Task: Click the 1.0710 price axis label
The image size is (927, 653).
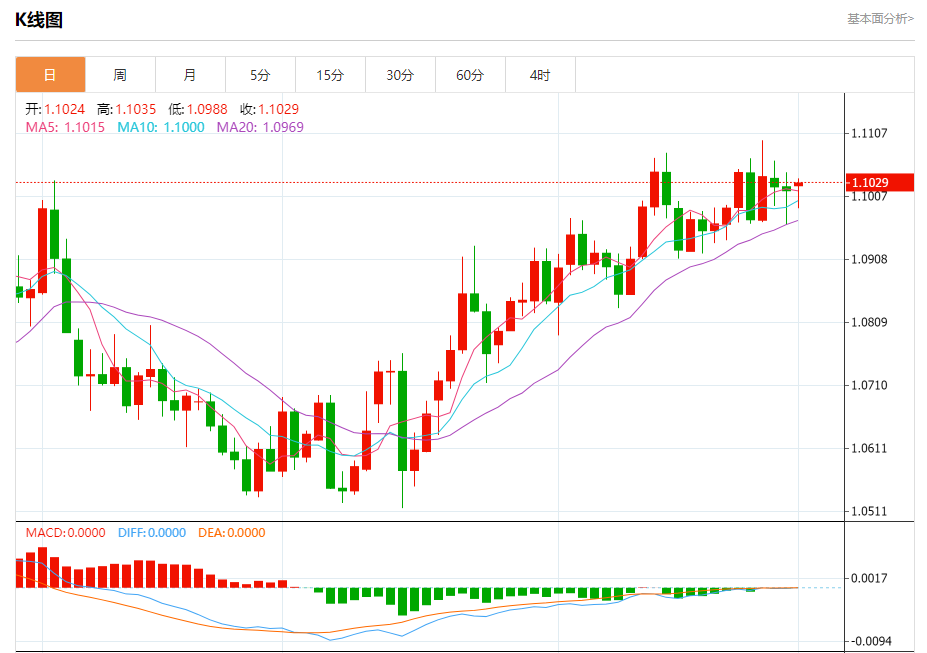Action: (x=869, y=385)
